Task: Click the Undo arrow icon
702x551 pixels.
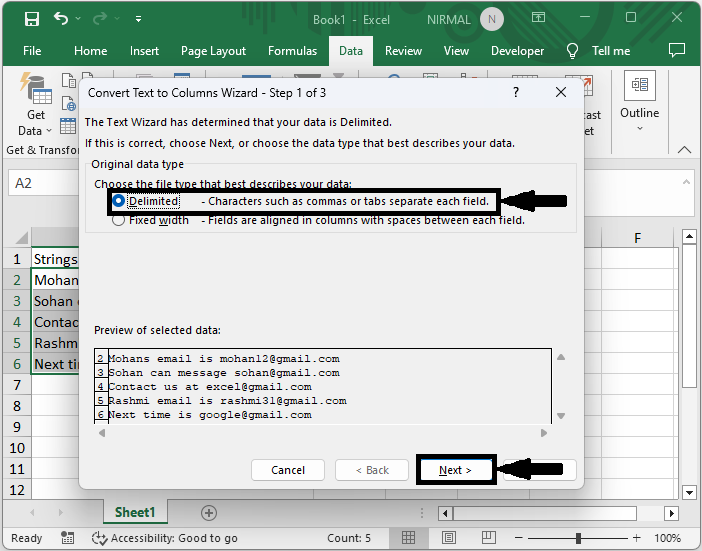Action: [x=62, y=19]
